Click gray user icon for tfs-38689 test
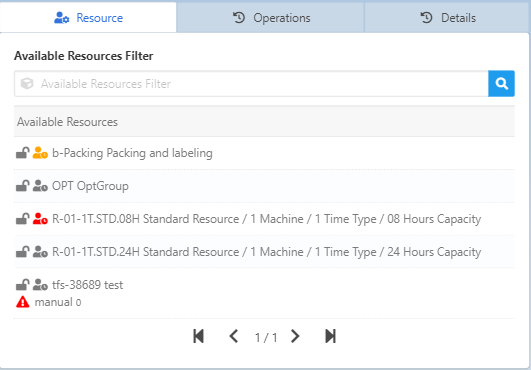Image resolution: width=531 pixels, height=370 pixels. 40,285
